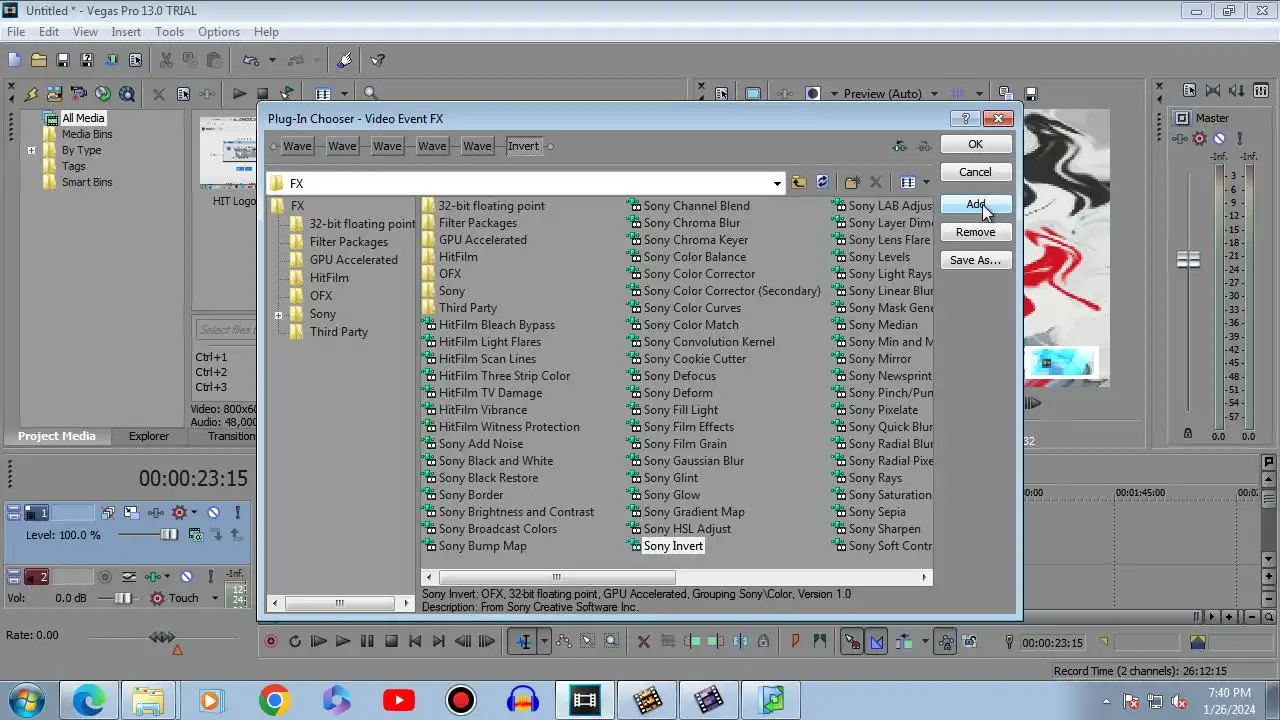This screenshot has width=1280, height=720.
Task: Click the Pause button in transport bar
Action: 367,641
